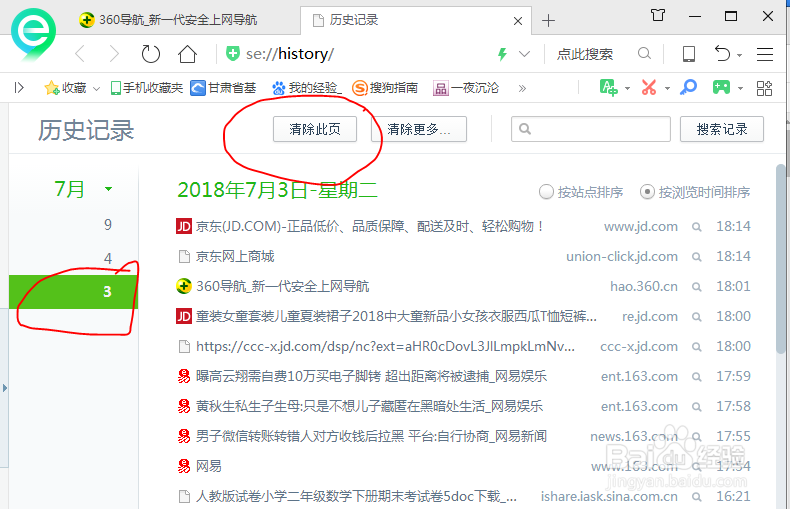
Task: Click the 360 browser logo icon
Action: [33, 34]
